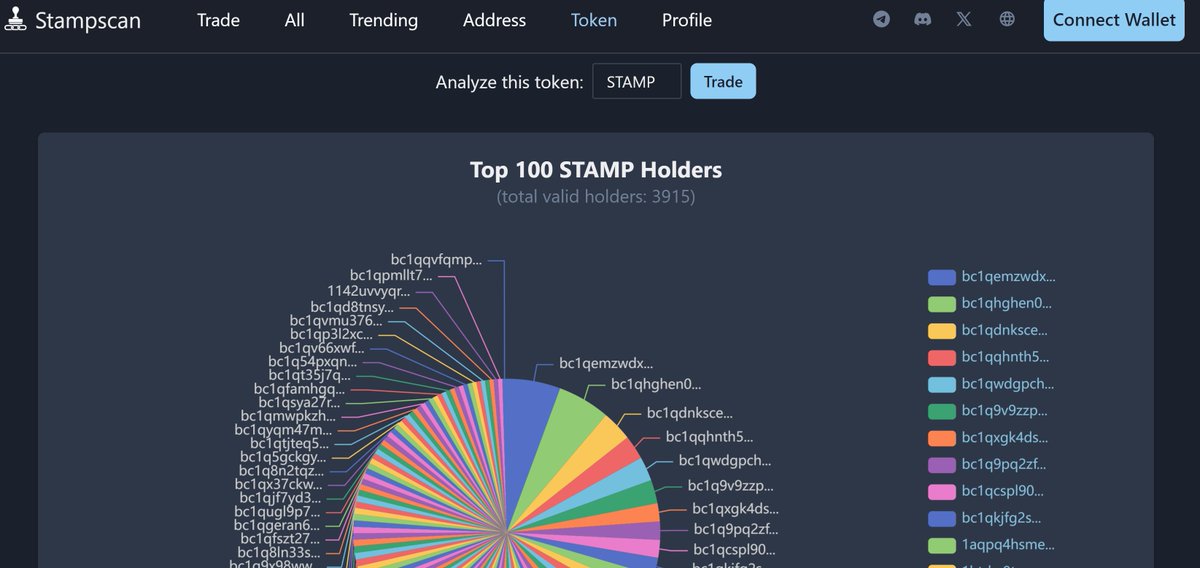Click pie chart label bc1qt35j7q...
The image size is (1200, 568).
pyautogui.click(x=310, y=375)
